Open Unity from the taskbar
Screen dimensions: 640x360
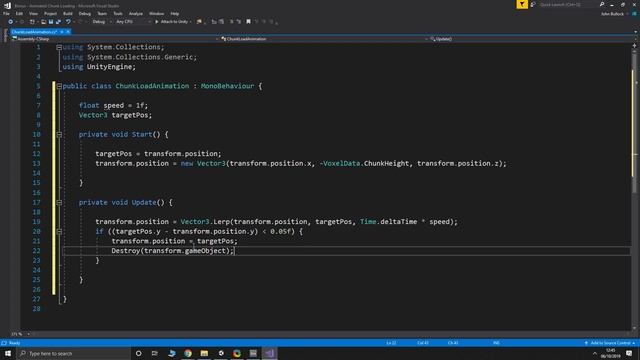click(x=221, y=353)
